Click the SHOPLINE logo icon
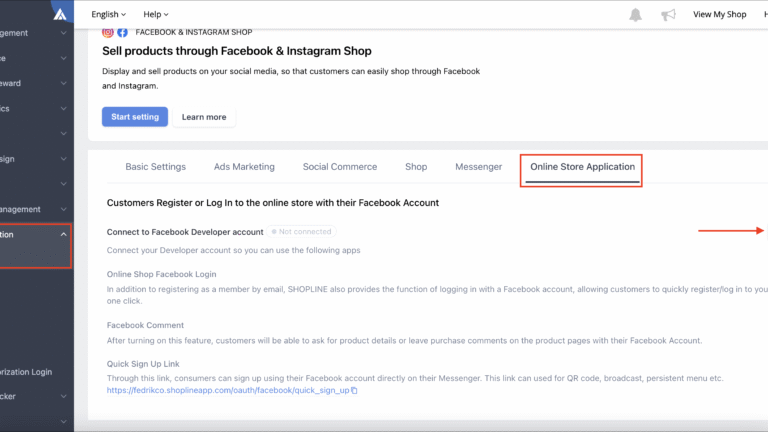This screenshot has width=768, height=432. point(60,14)
